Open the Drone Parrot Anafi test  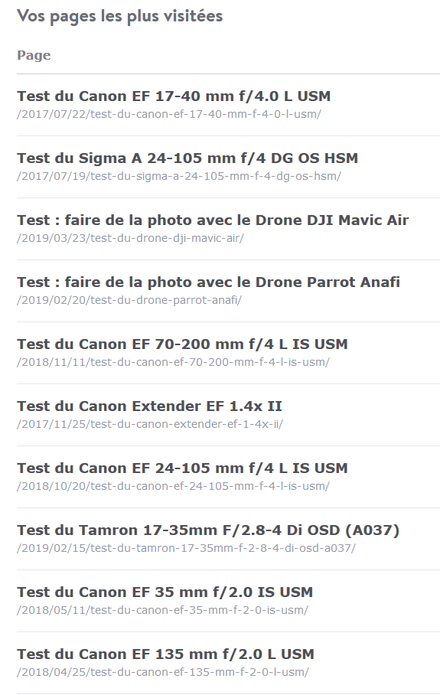208,282
